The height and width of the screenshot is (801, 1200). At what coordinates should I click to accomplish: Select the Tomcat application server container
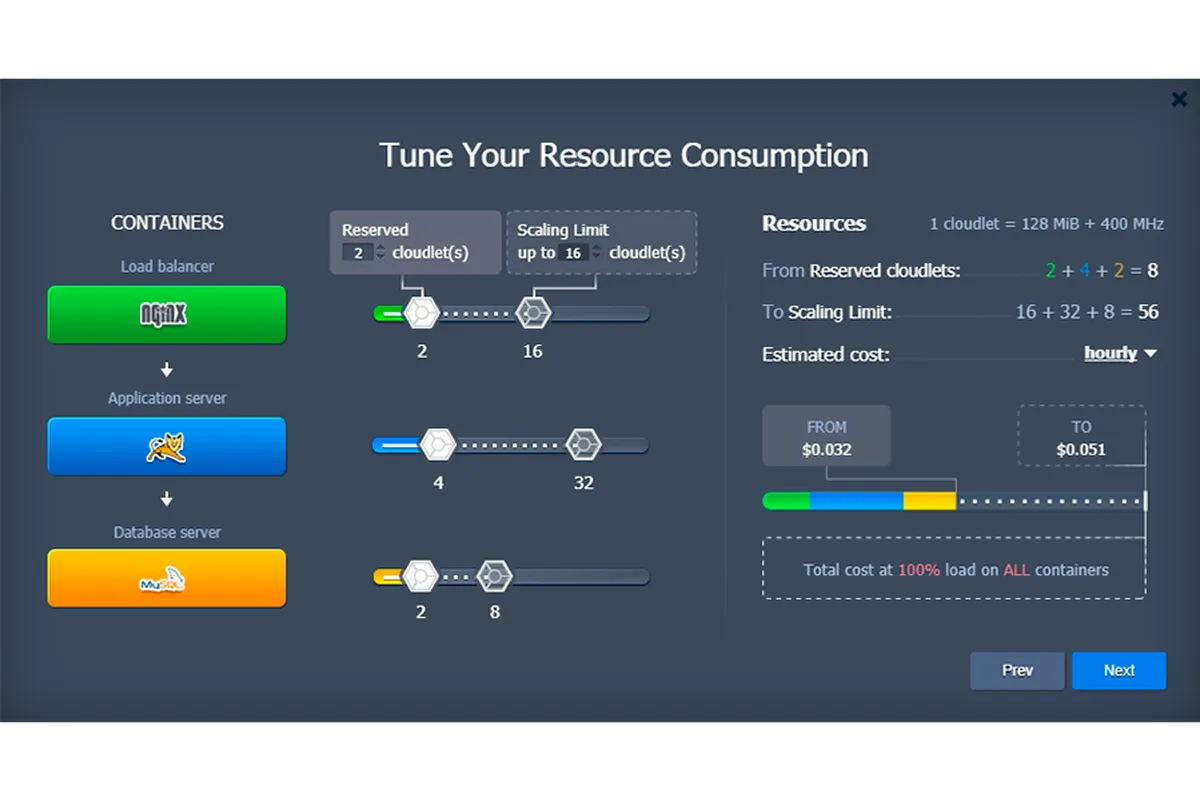(167, 446)
